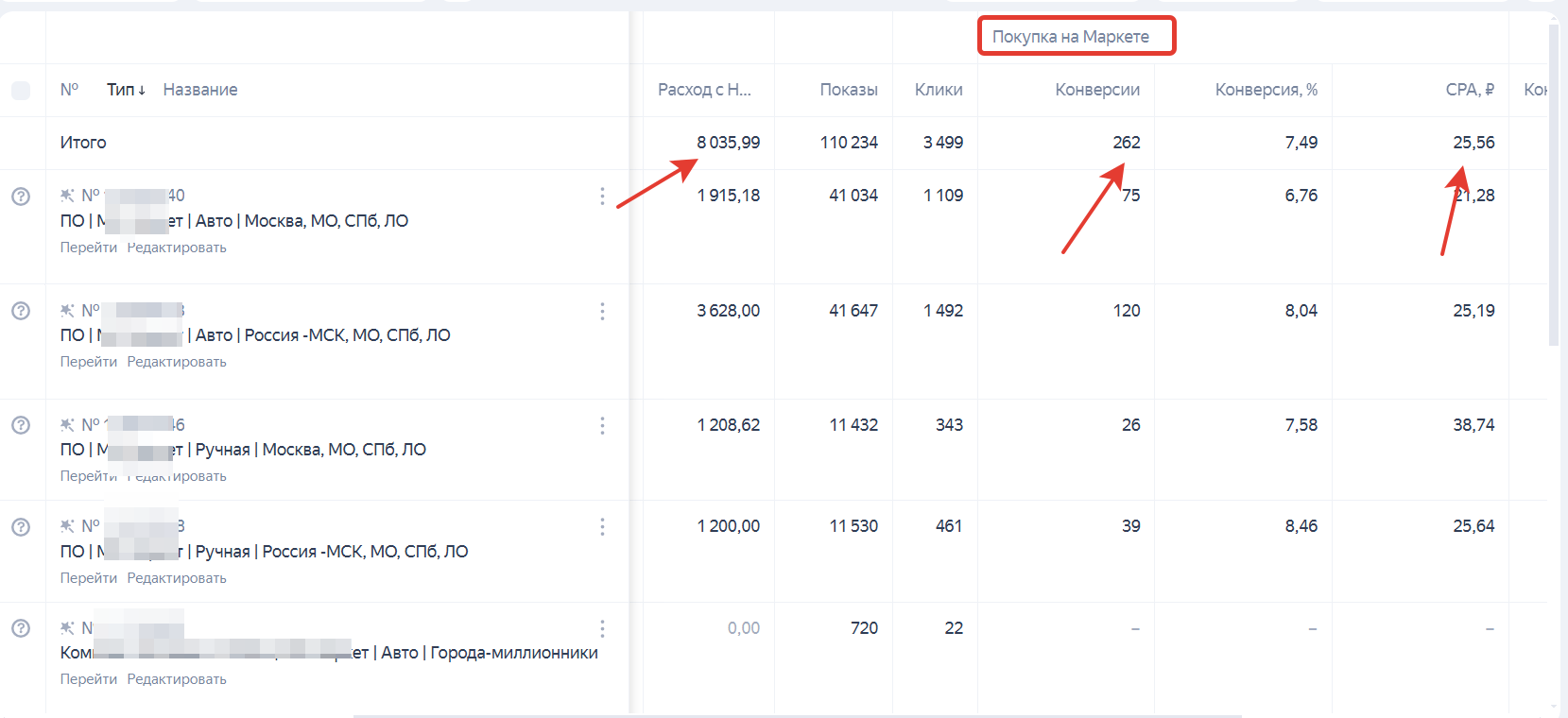Follow Перейти link under Города-миллионники campaign

point(89,679)
